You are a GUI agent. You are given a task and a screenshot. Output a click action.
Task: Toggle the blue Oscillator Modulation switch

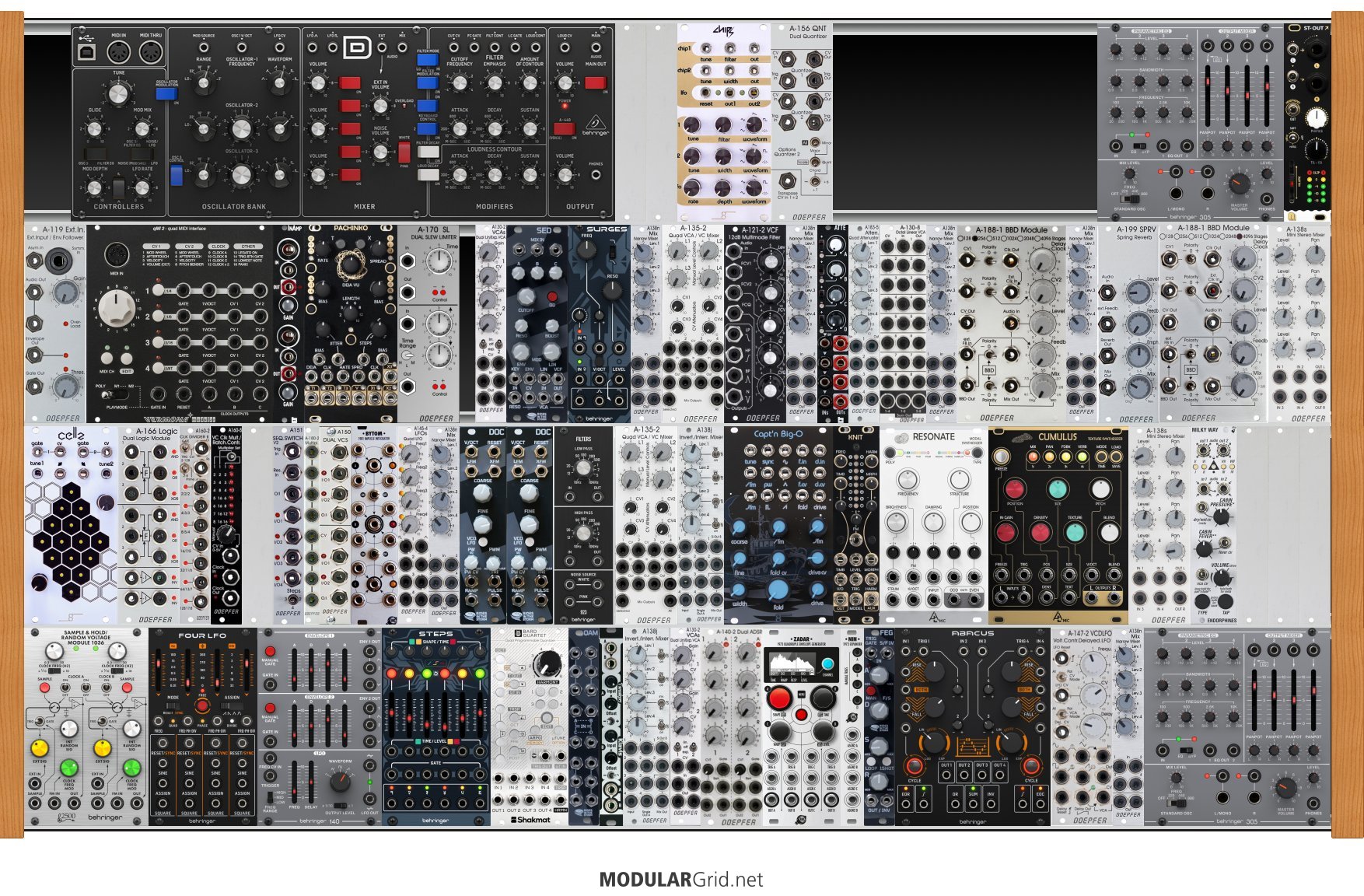click(166, 93)
